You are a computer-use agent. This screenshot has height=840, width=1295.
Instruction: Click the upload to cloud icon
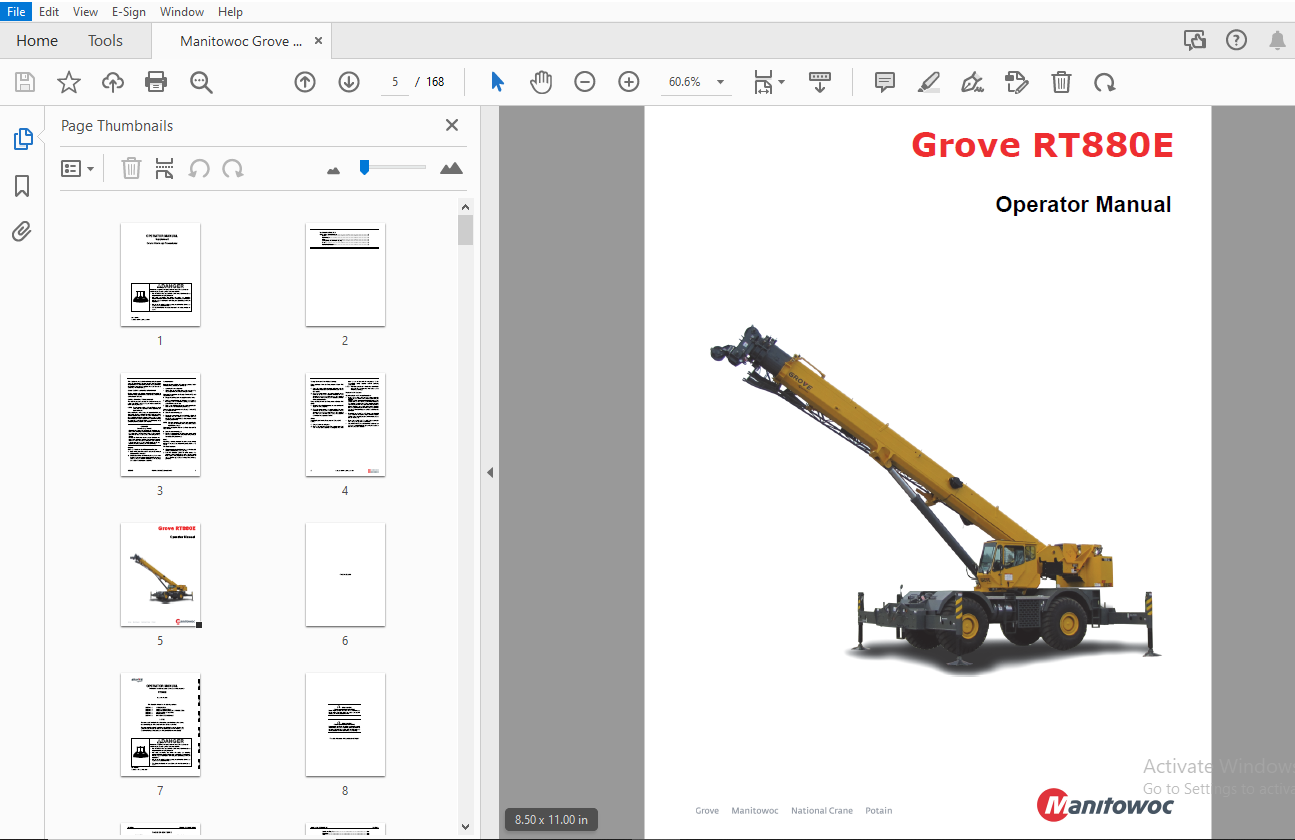(x=113, y=82)
